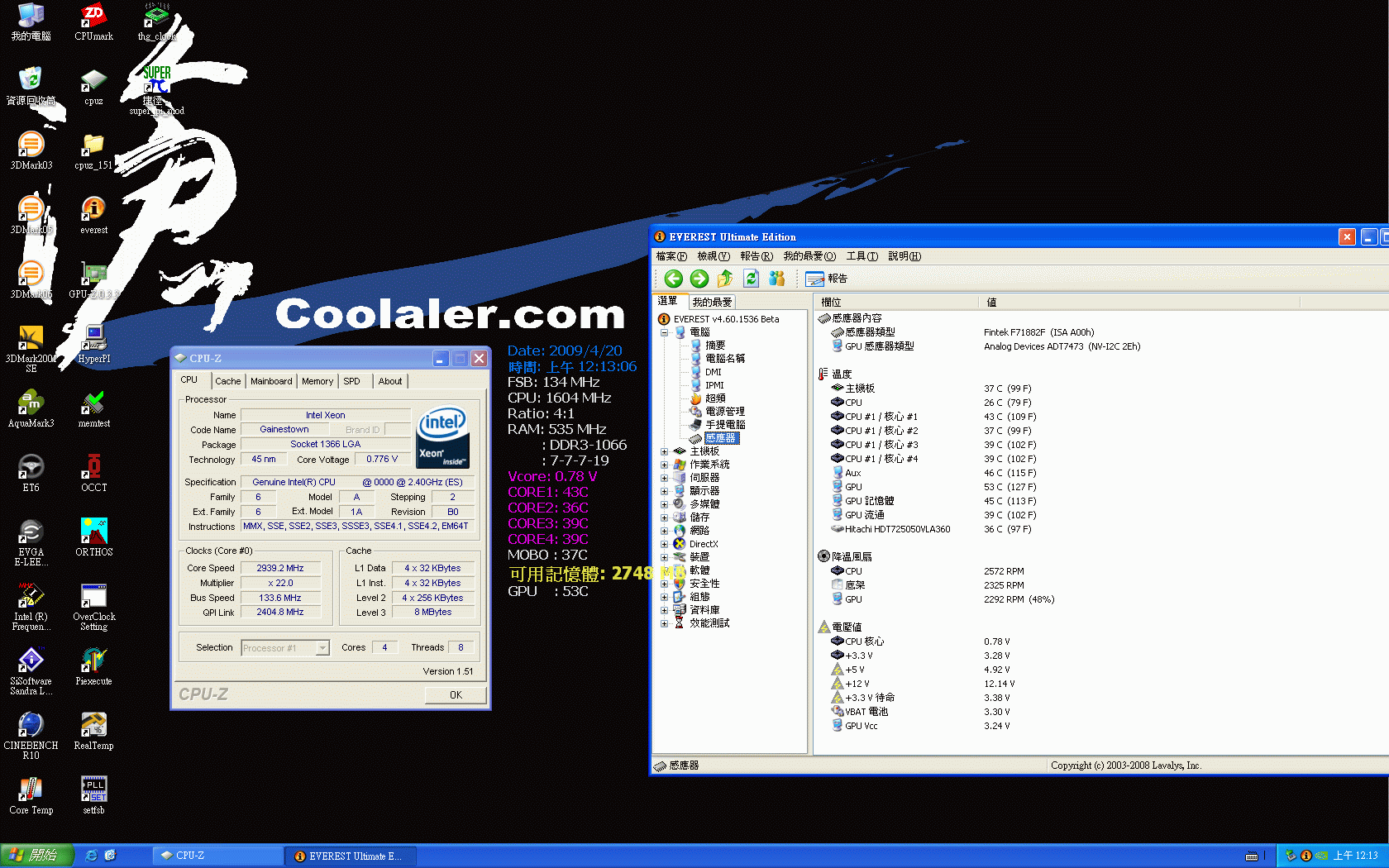
Task: Click the 欄位 column header
Action: tap(896, 303)
